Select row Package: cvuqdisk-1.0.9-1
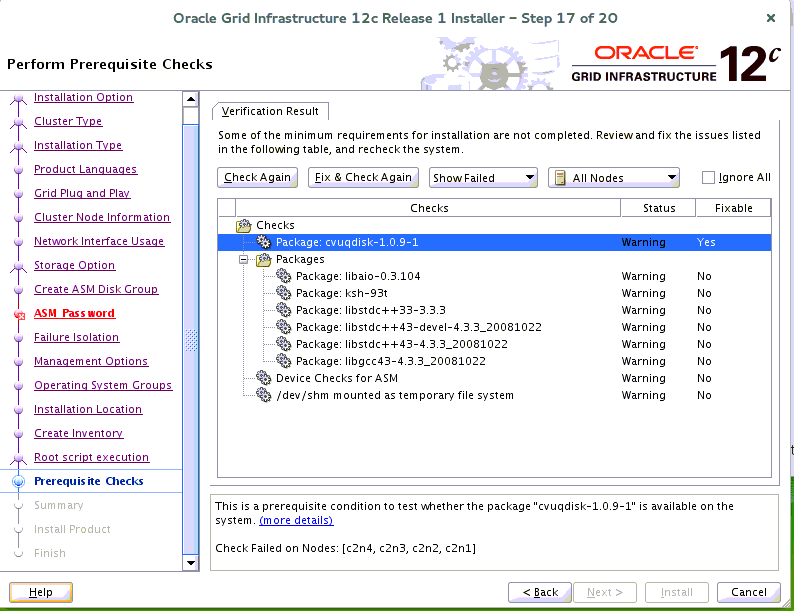The height and width of the screenshot is (611, 794). [x=494, y=242]
